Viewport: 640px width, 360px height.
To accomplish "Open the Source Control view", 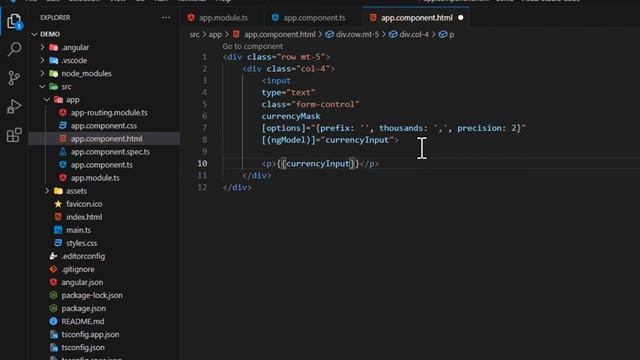I will 14,78.
